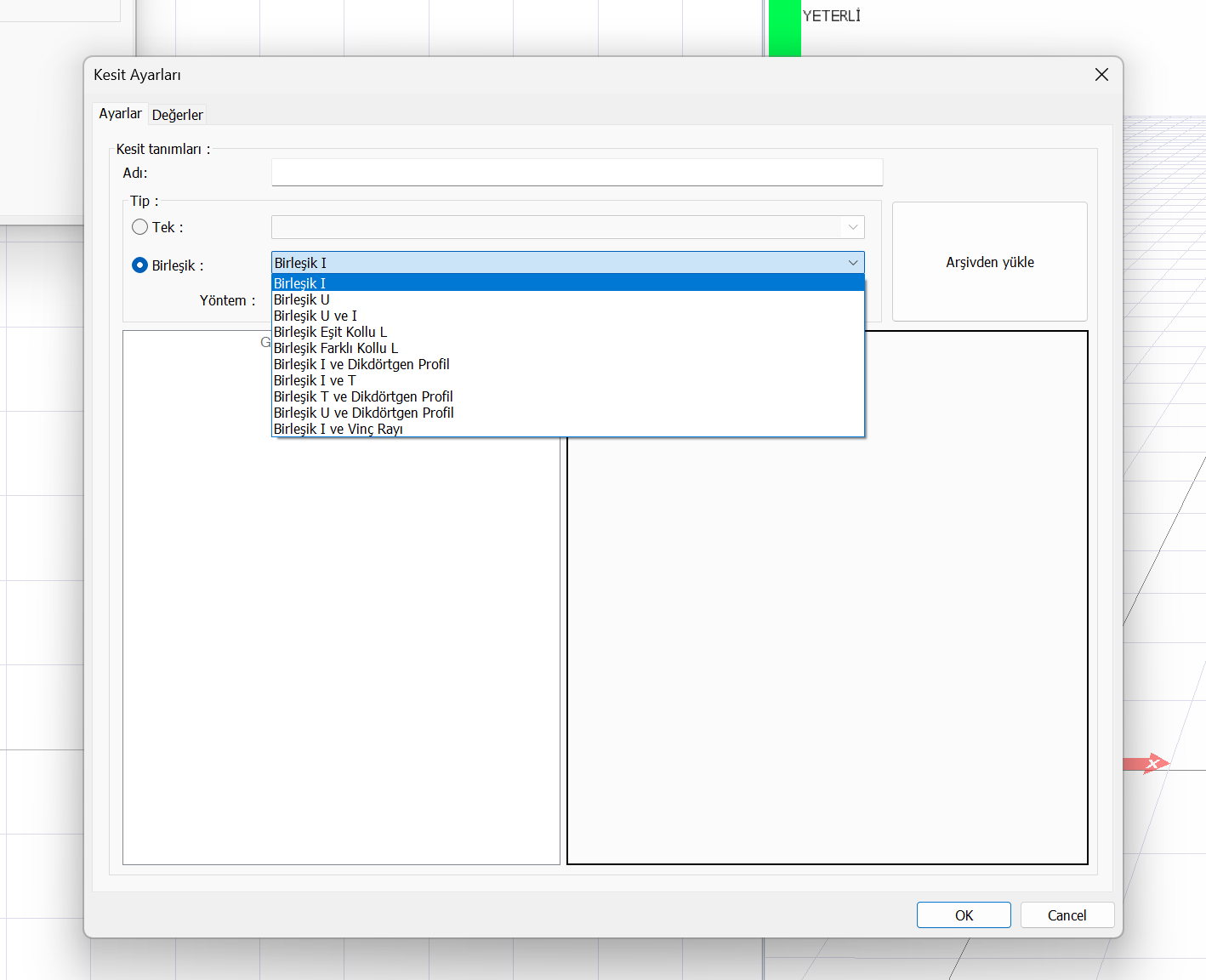Confirm the dialog with OK
Image resolution: width=1206 pixels, height=980 pixels.
point(963,915)
